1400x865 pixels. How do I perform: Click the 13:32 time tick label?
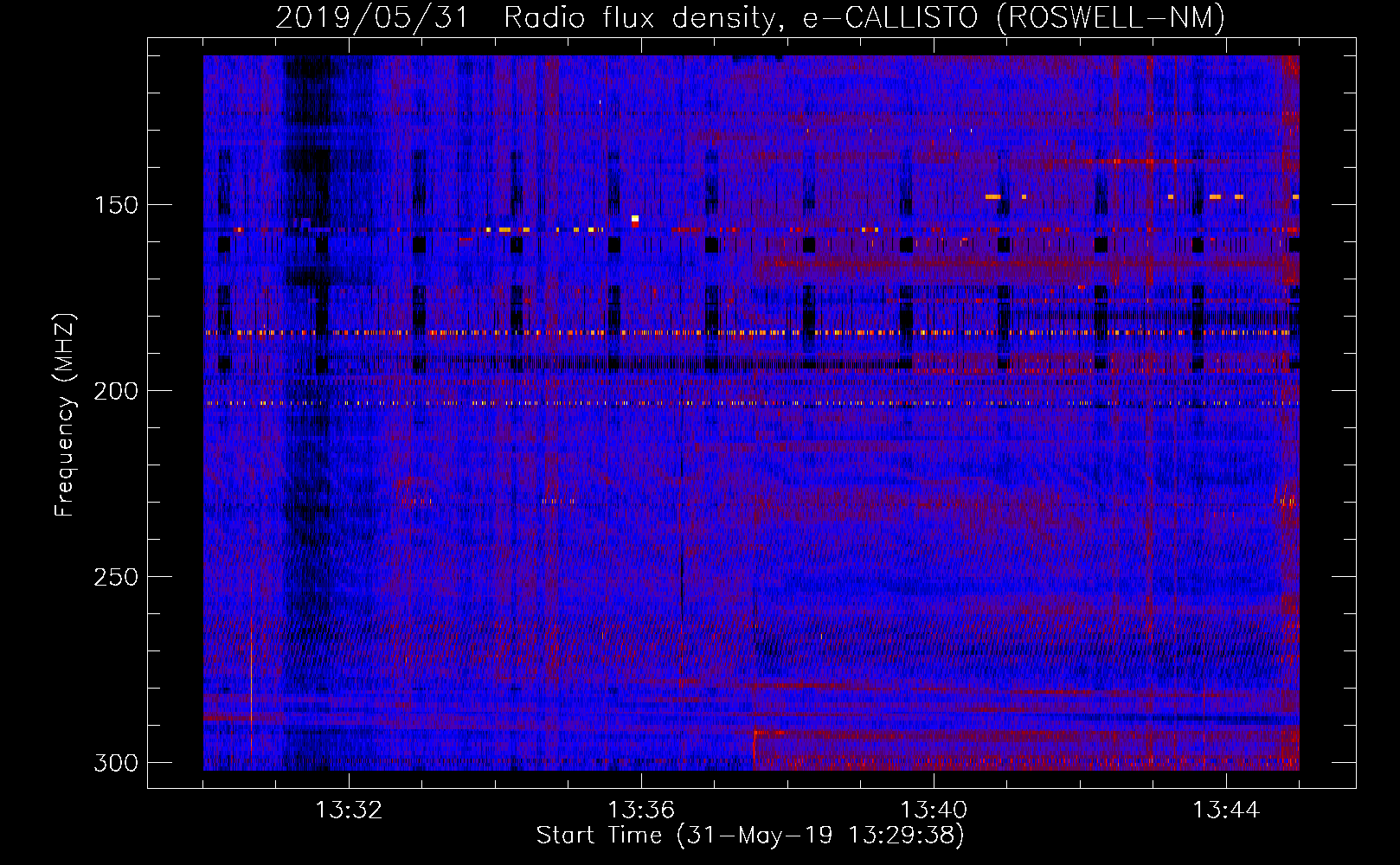(x=348, y=811)
